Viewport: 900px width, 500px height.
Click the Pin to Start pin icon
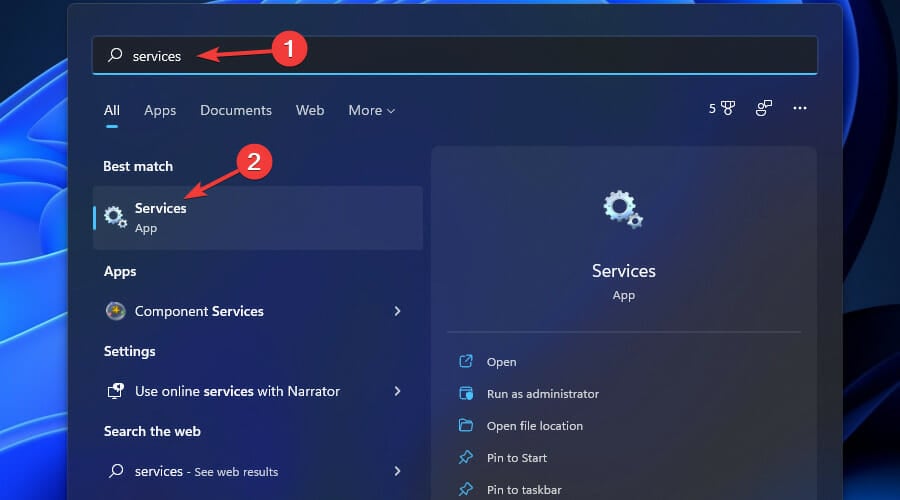tap(465, 458)
